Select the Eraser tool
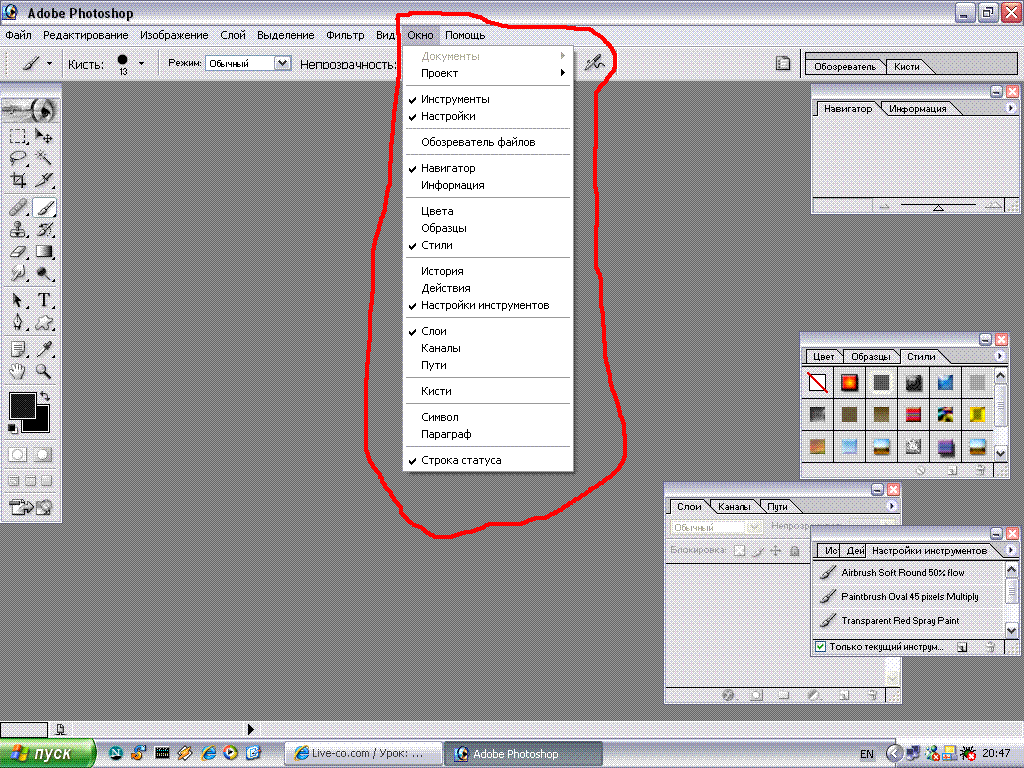The width and height of the screenshot is (1024, 768). 18,252
